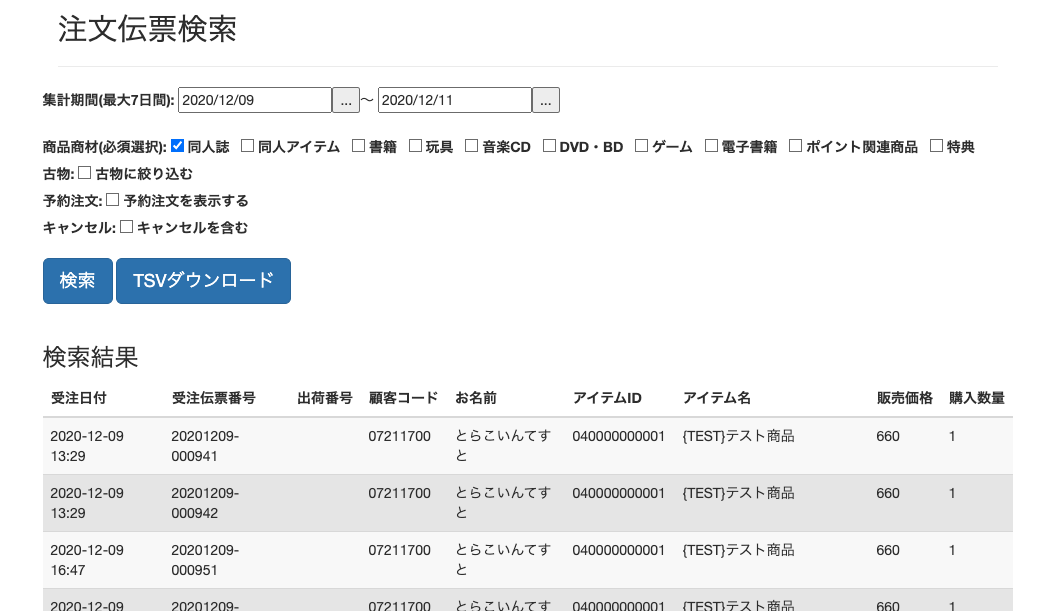Screen dimensions: 1041x611
Task: Click the start date input field
Action: 254,100
